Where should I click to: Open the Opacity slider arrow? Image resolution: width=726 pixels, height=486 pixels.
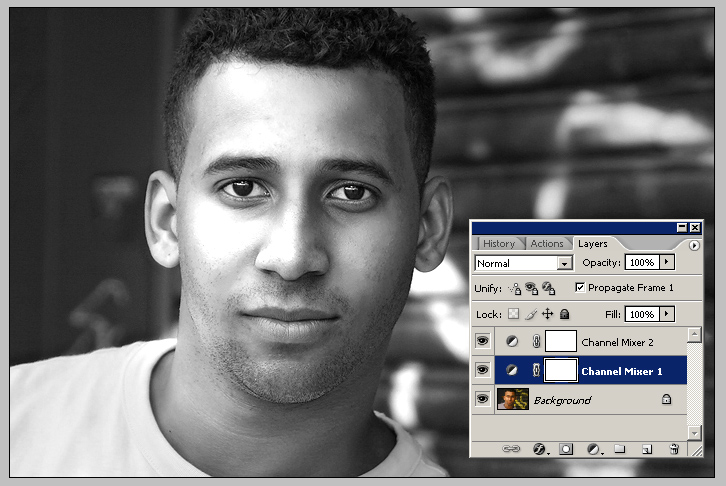667,262
